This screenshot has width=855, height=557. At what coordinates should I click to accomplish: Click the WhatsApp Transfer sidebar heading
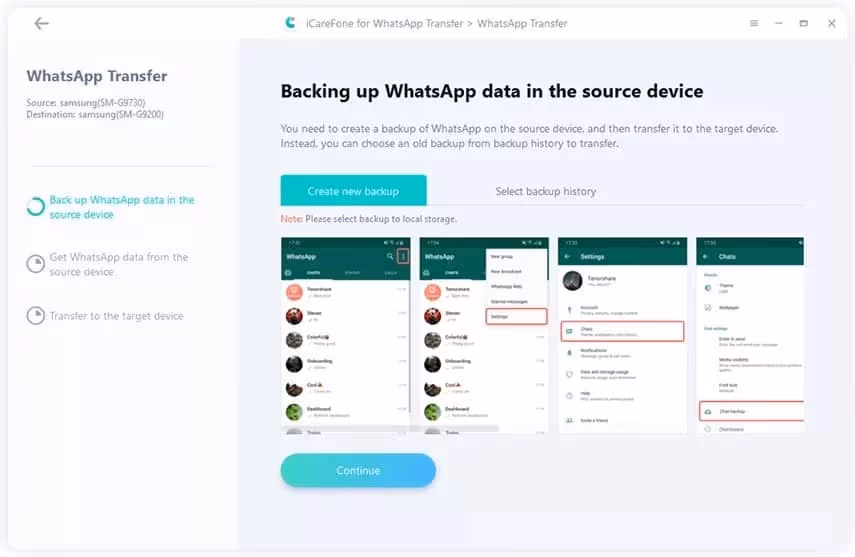(97, 76)
